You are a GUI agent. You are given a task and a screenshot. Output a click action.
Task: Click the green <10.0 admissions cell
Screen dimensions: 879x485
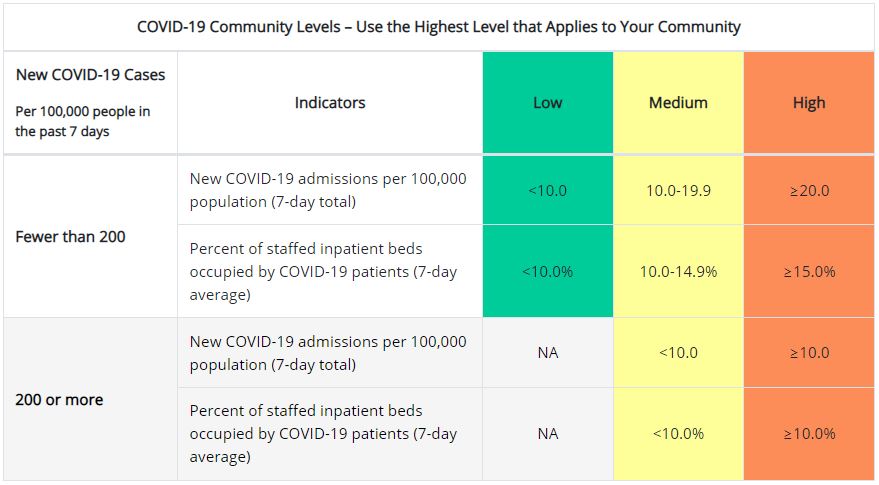pos(547,190)
